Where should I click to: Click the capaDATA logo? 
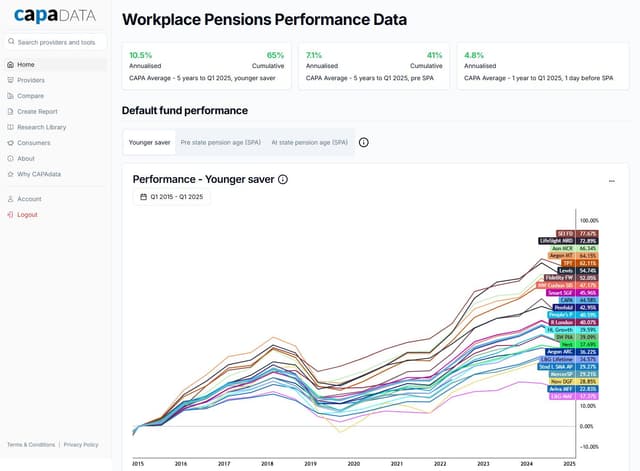pos(53,17)
